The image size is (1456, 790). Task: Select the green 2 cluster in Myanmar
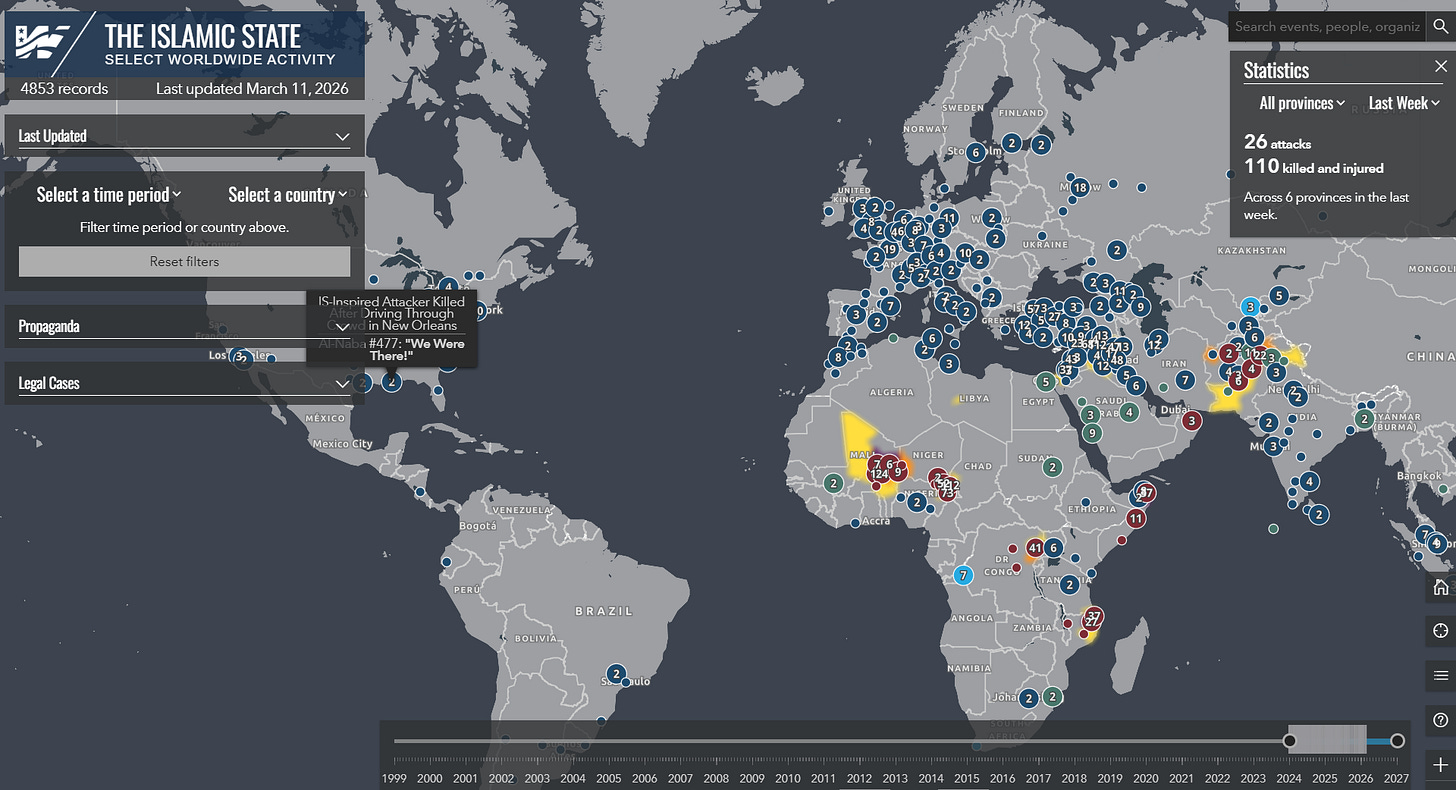click(x=1364, y=419)
